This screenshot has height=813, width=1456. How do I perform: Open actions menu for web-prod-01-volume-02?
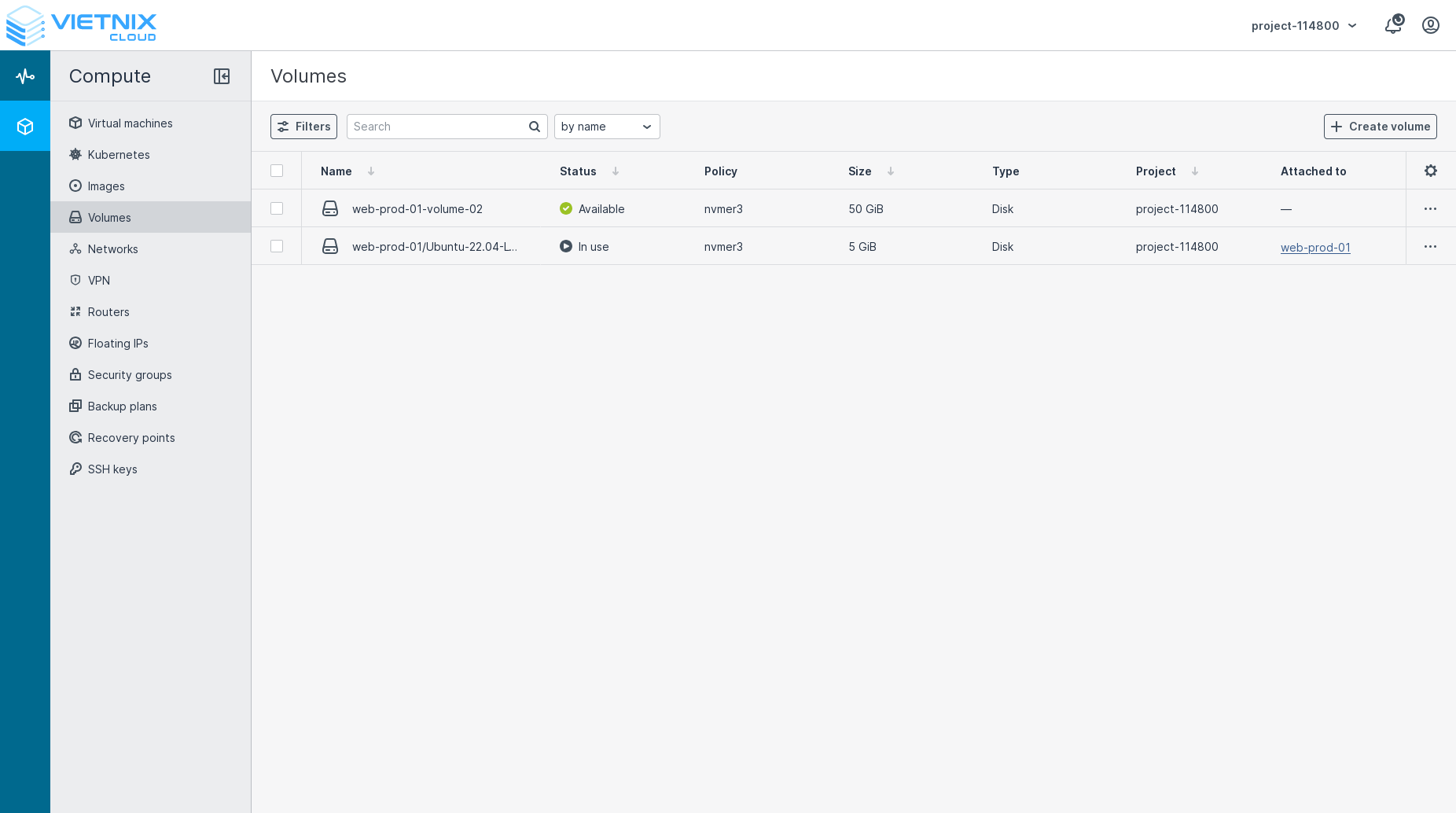[x=1431, y=209]
